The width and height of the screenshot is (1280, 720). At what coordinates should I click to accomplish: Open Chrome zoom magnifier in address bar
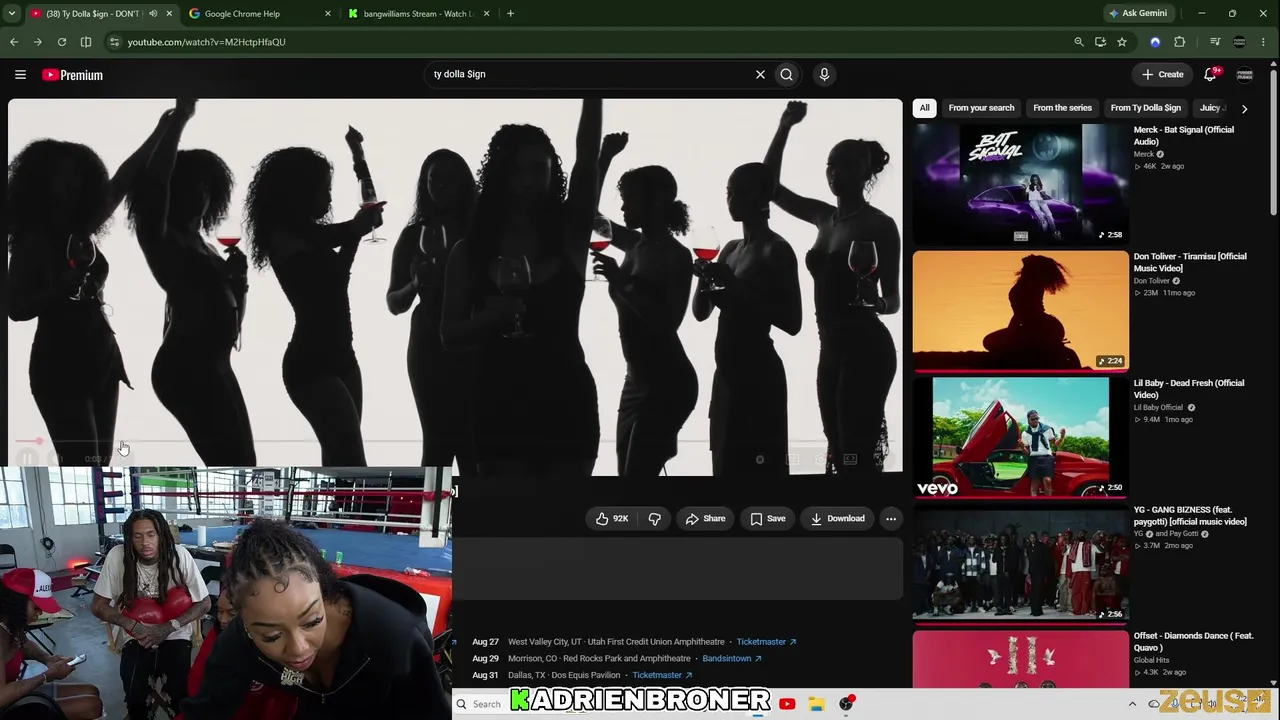point(1078,42)
